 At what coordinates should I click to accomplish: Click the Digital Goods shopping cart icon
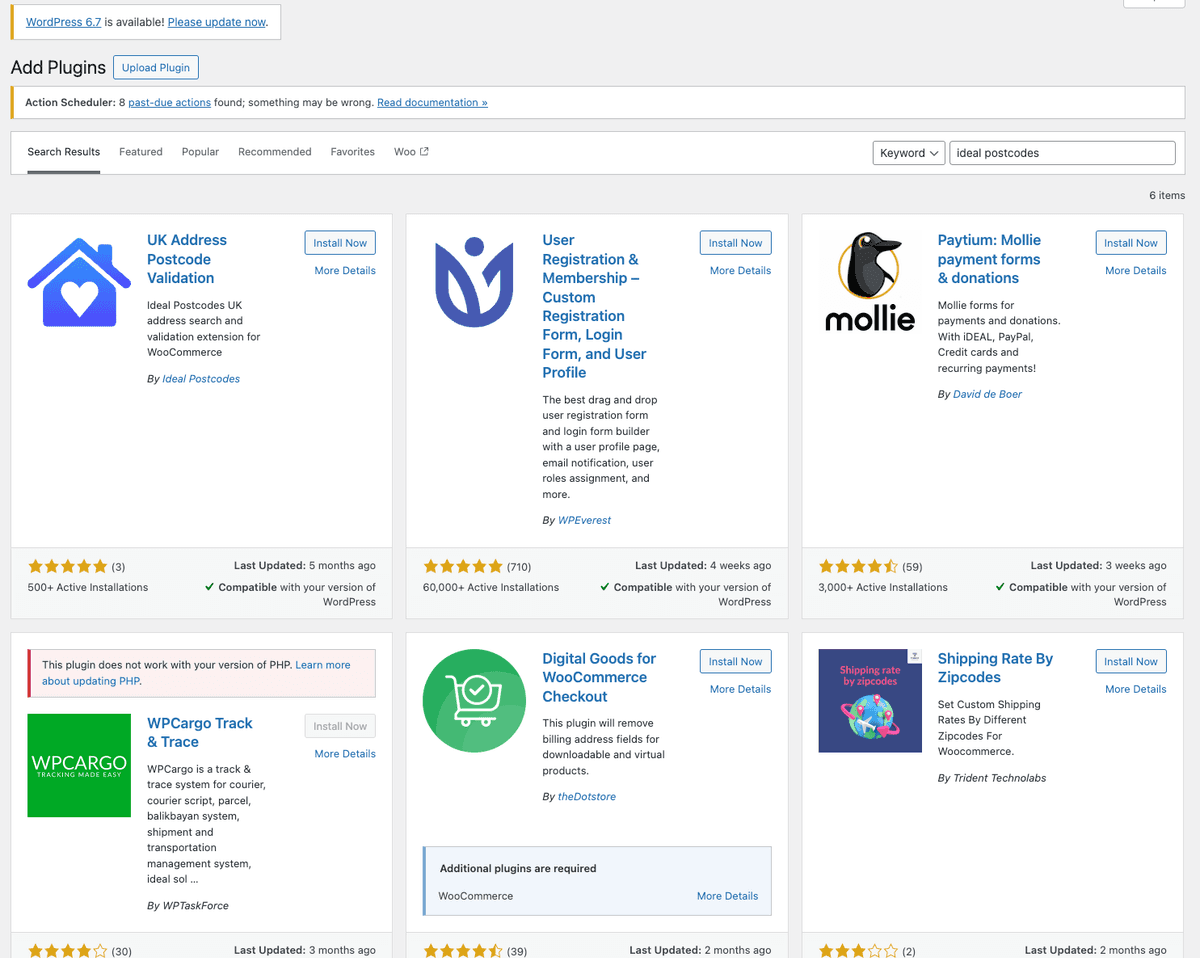click(x=474, y=701)
